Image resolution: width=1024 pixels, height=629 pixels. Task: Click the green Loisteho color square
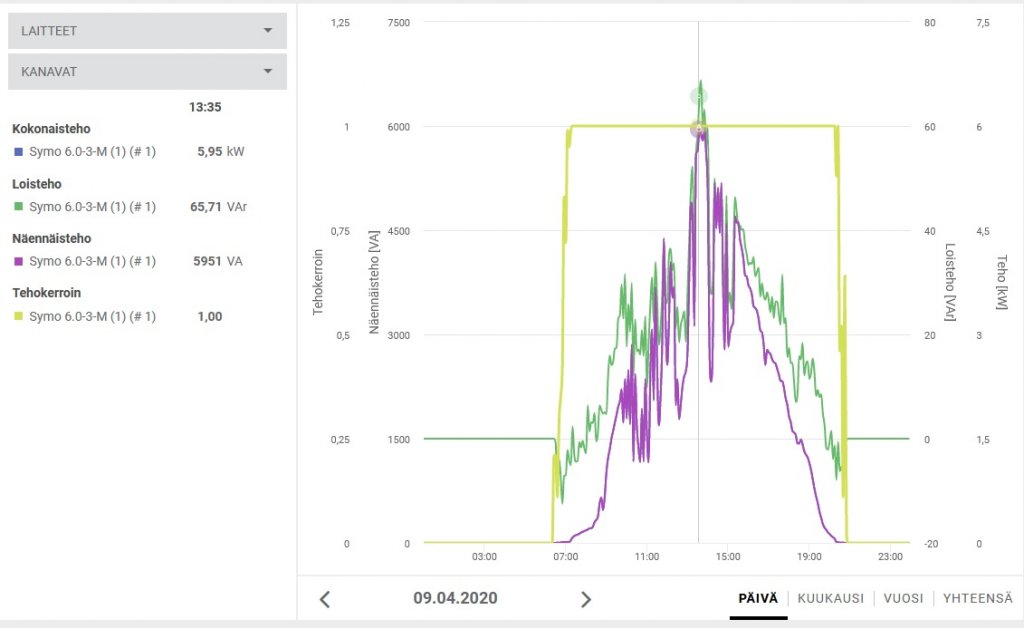click(x=17, y=207)
